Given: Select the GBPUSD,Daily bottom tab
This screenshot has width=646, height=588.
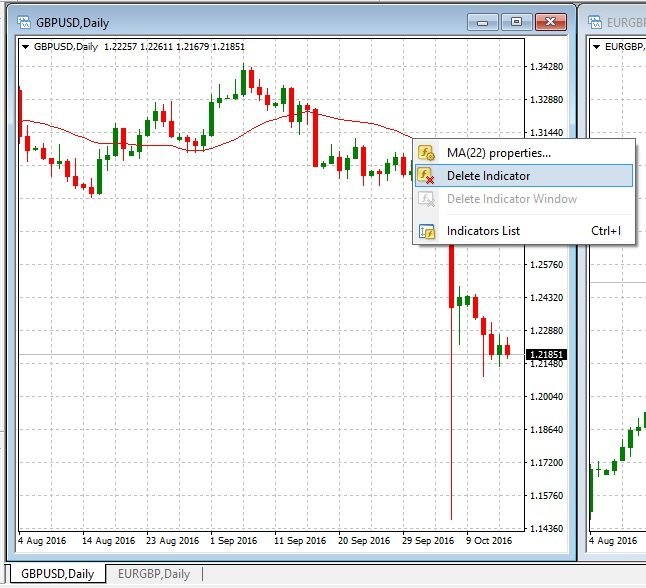Looking at the screenshot, I should tap(58, 574).
